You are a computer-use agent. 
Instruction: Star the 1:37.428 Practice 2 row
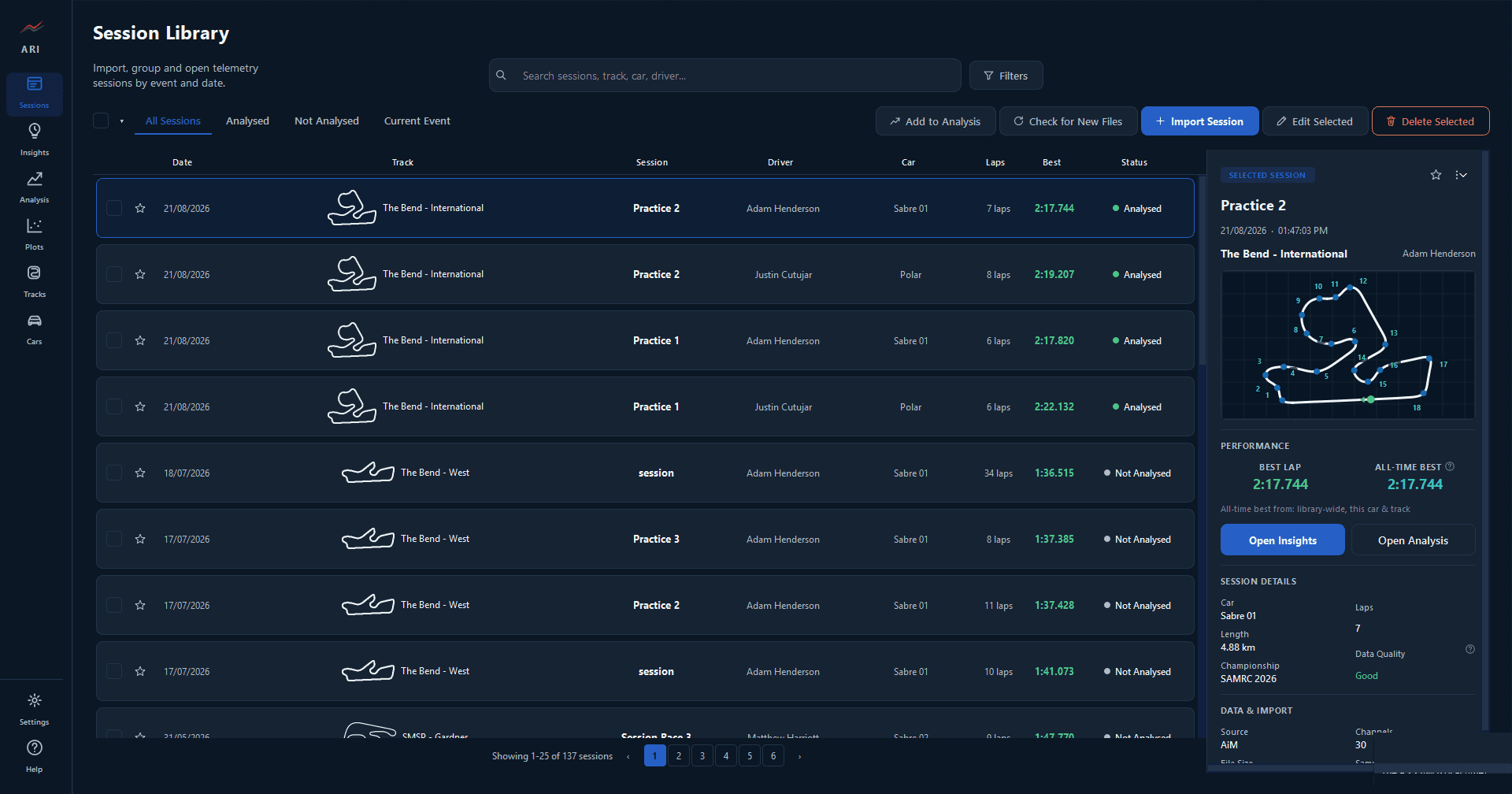(x=140, y=605)
